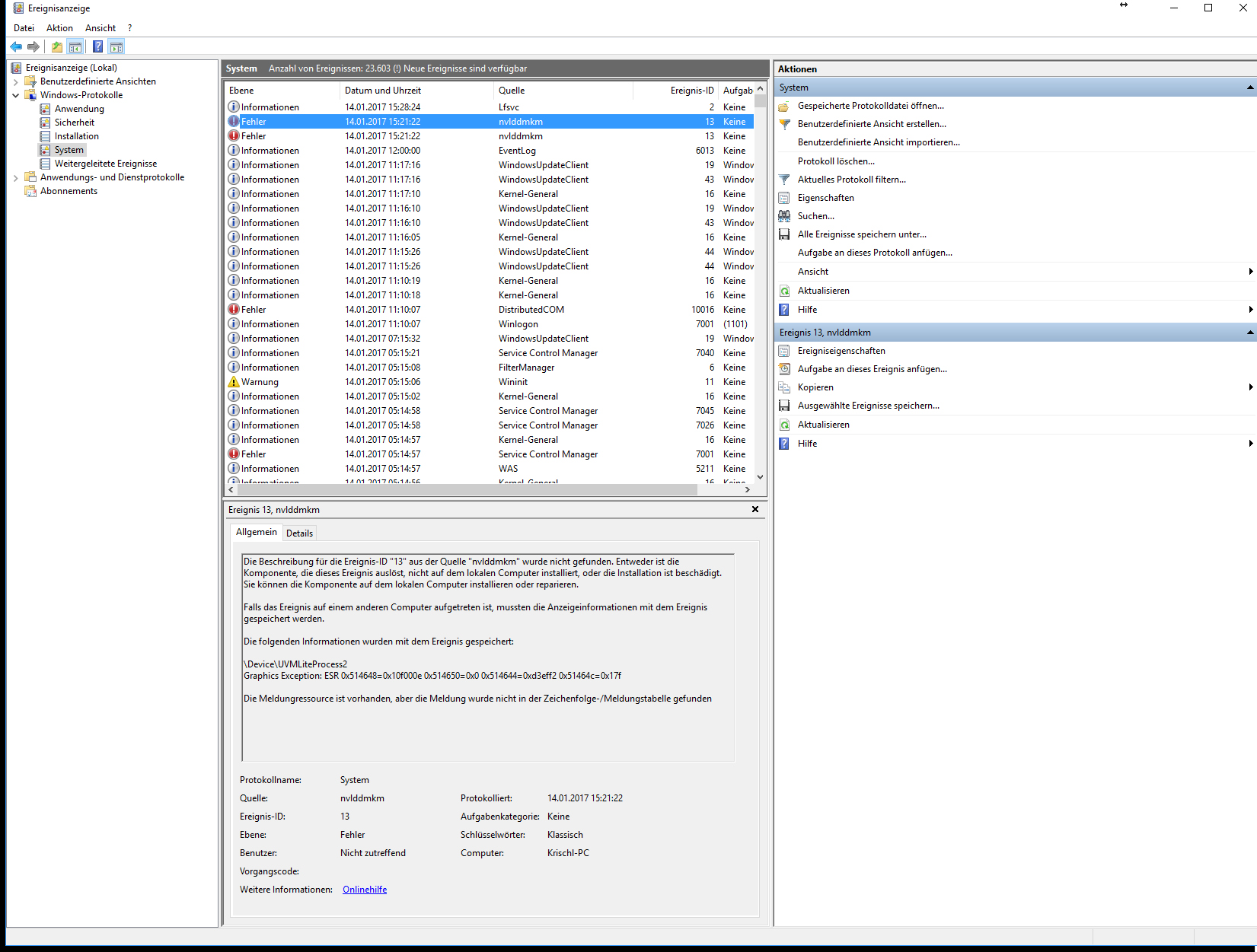
Task: Open the Ansicht submenu arrow in the actions pane
Action: coord(1250,272)
